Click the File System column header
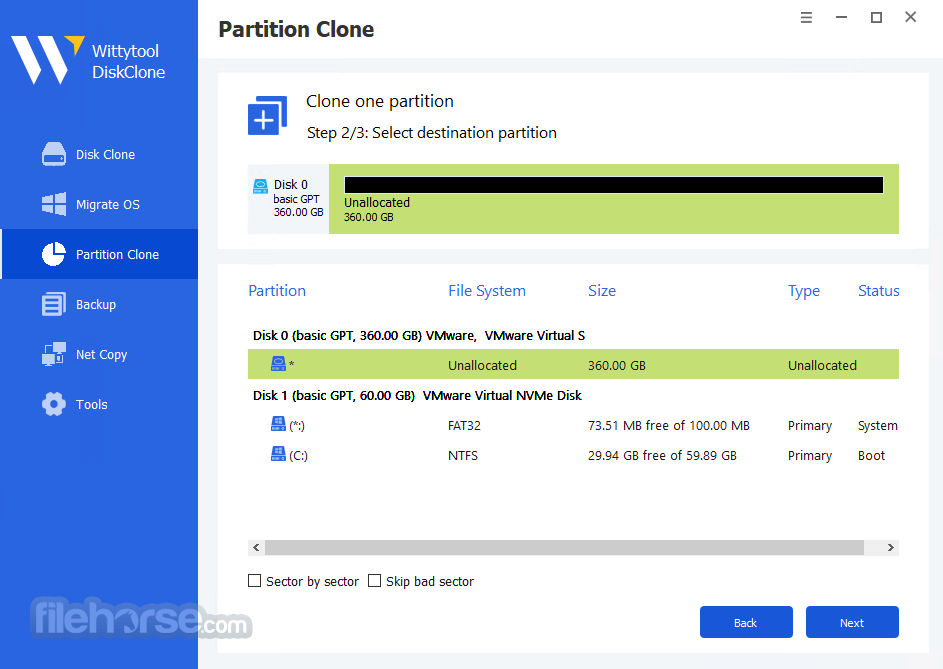Screen dimensions: 943x669 point(487,291)
